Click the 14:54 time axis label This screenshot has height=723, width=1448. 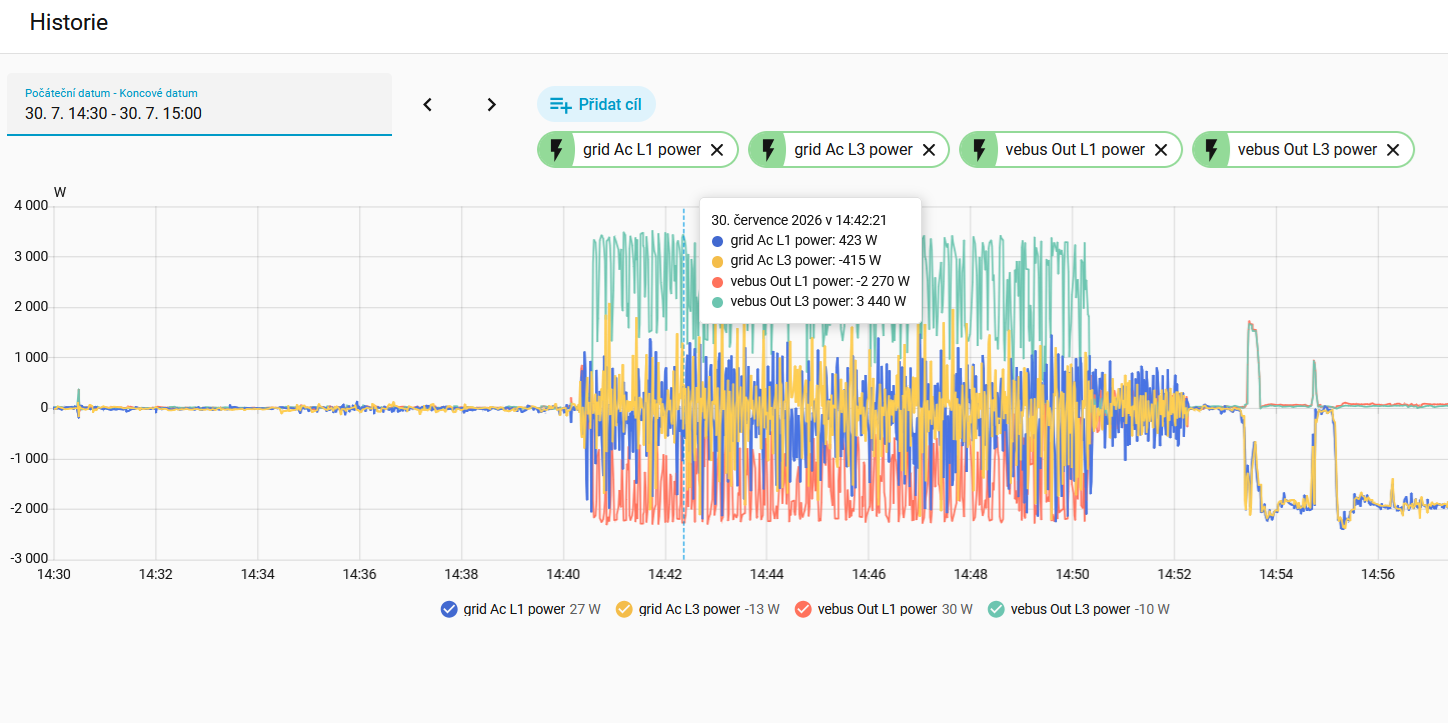(x=1275, y=575)
